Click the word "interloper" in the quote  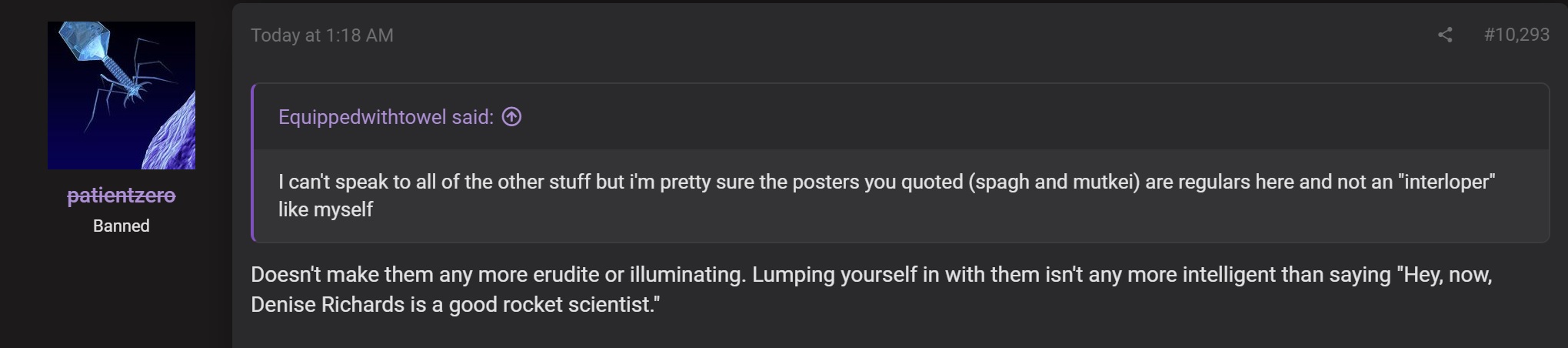[x=1446, y=182]
